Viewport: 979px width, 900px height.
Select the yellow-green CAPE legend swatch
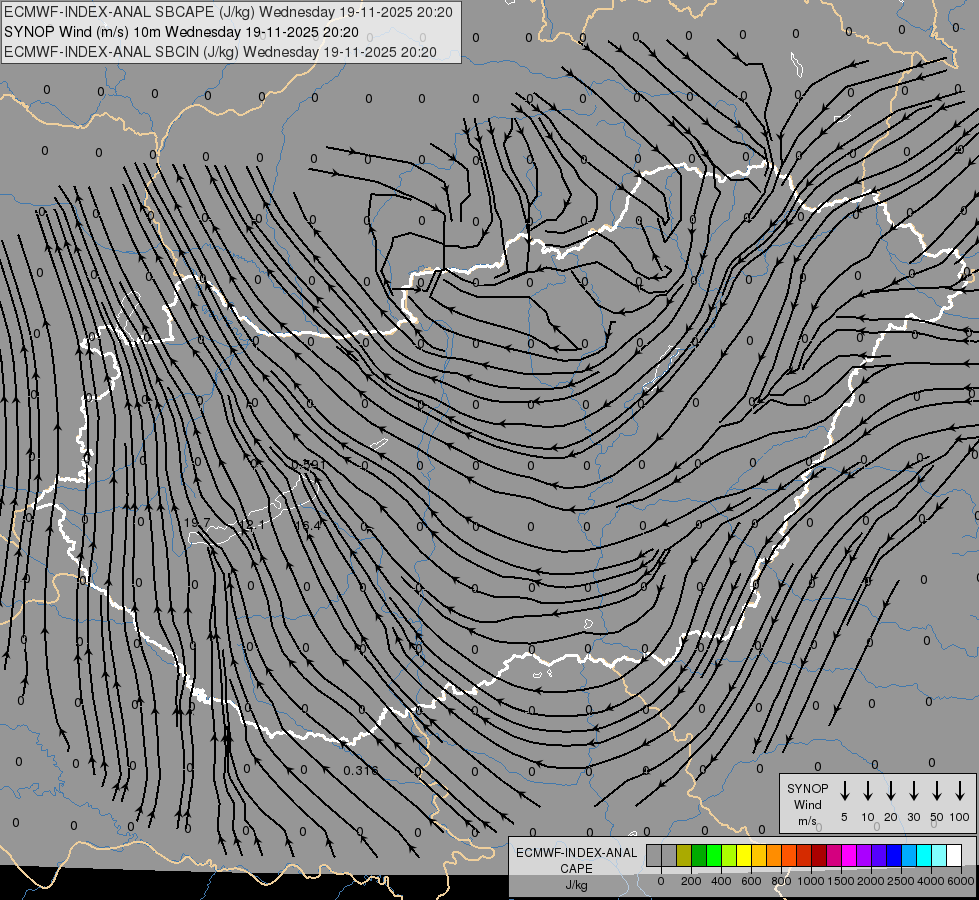point(729,855)
